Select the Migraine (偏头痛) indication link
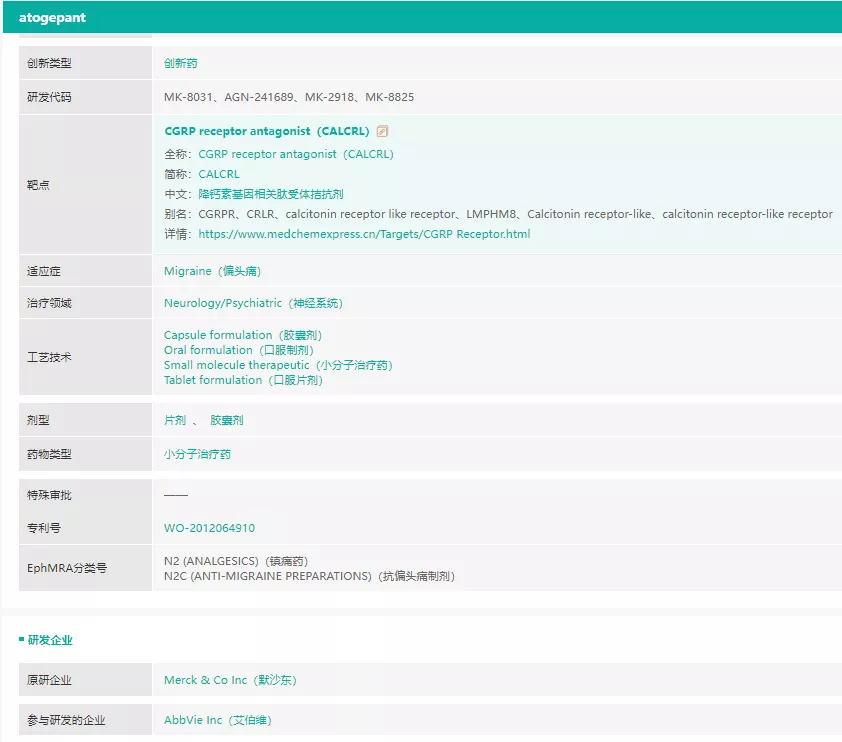This screenshot has height=742, width=842. click(x=212, y=271)
